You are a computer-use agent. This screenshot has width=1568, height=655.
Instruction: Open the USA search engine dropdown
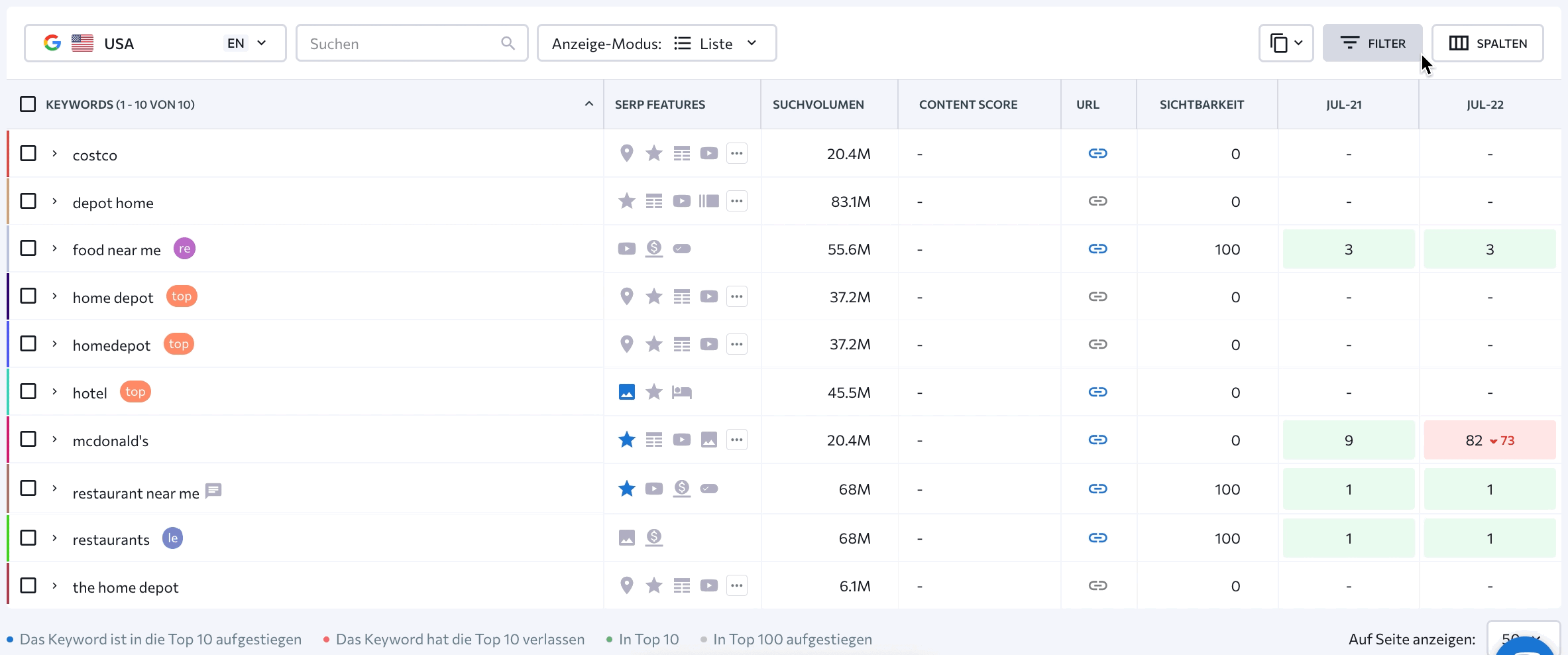[x=155, y=43]
